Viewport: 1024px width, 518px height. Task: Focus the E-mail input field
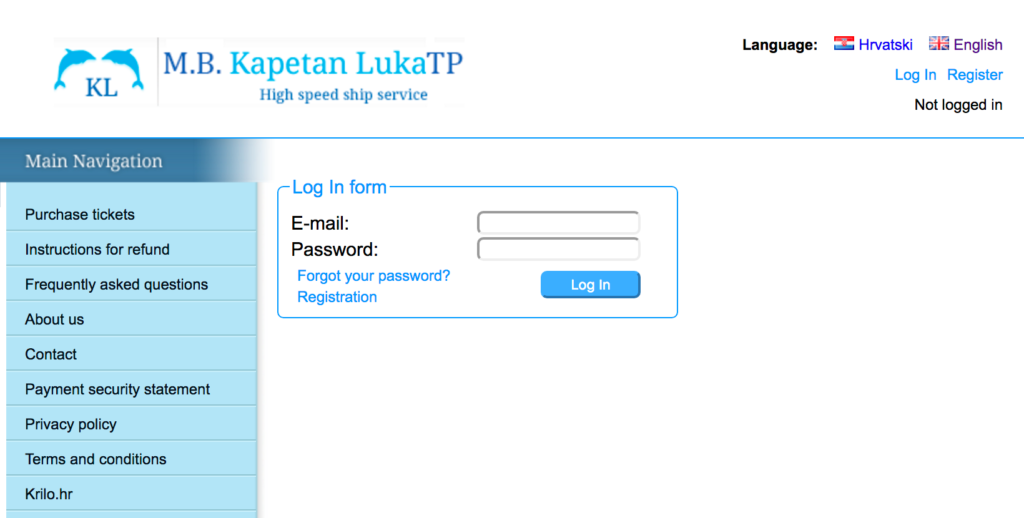click(x=558, y=223)
